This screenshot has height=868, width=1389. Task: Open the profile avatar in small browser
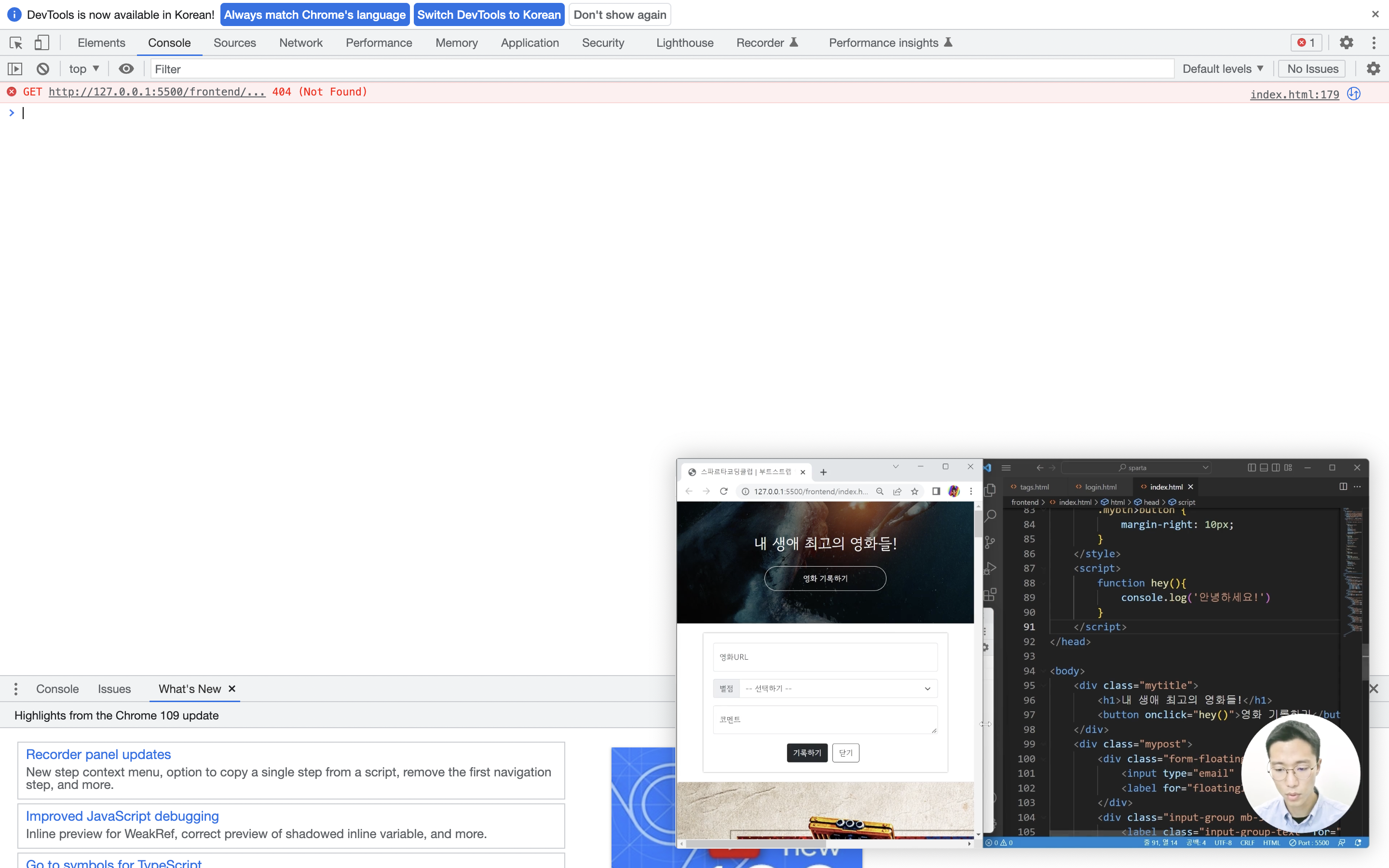click(x=954, y=491)
